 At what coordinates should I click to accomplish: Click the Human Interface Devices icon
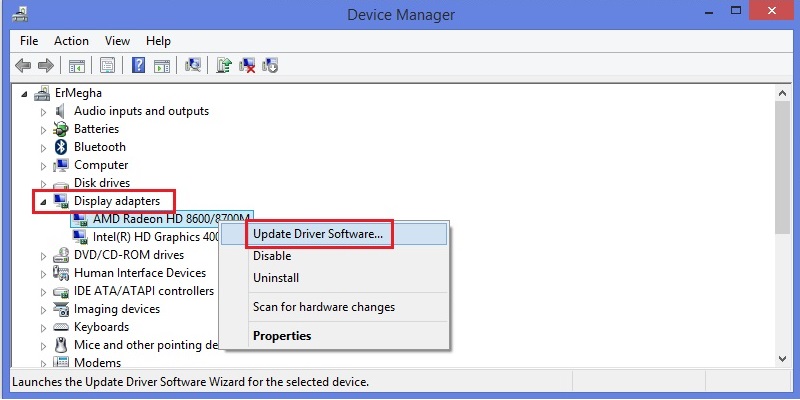tap(61, 273)
